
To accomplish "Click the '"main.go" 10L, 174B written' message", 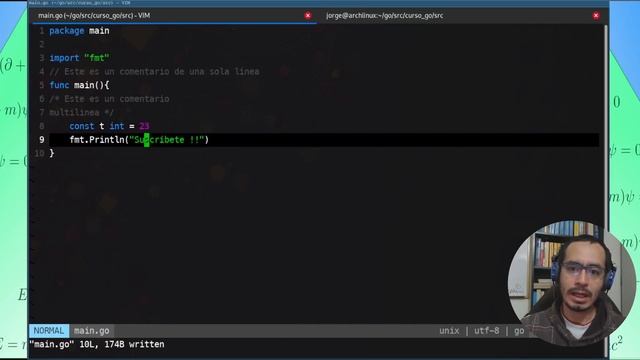I will pos(97,344).
